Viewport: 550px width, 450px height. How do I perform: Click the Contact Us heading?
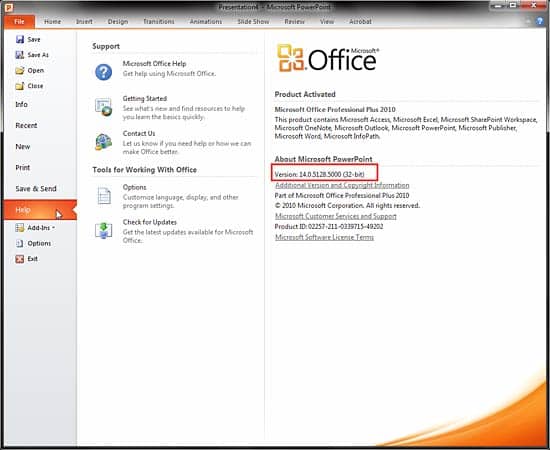(x=139, y=133)
